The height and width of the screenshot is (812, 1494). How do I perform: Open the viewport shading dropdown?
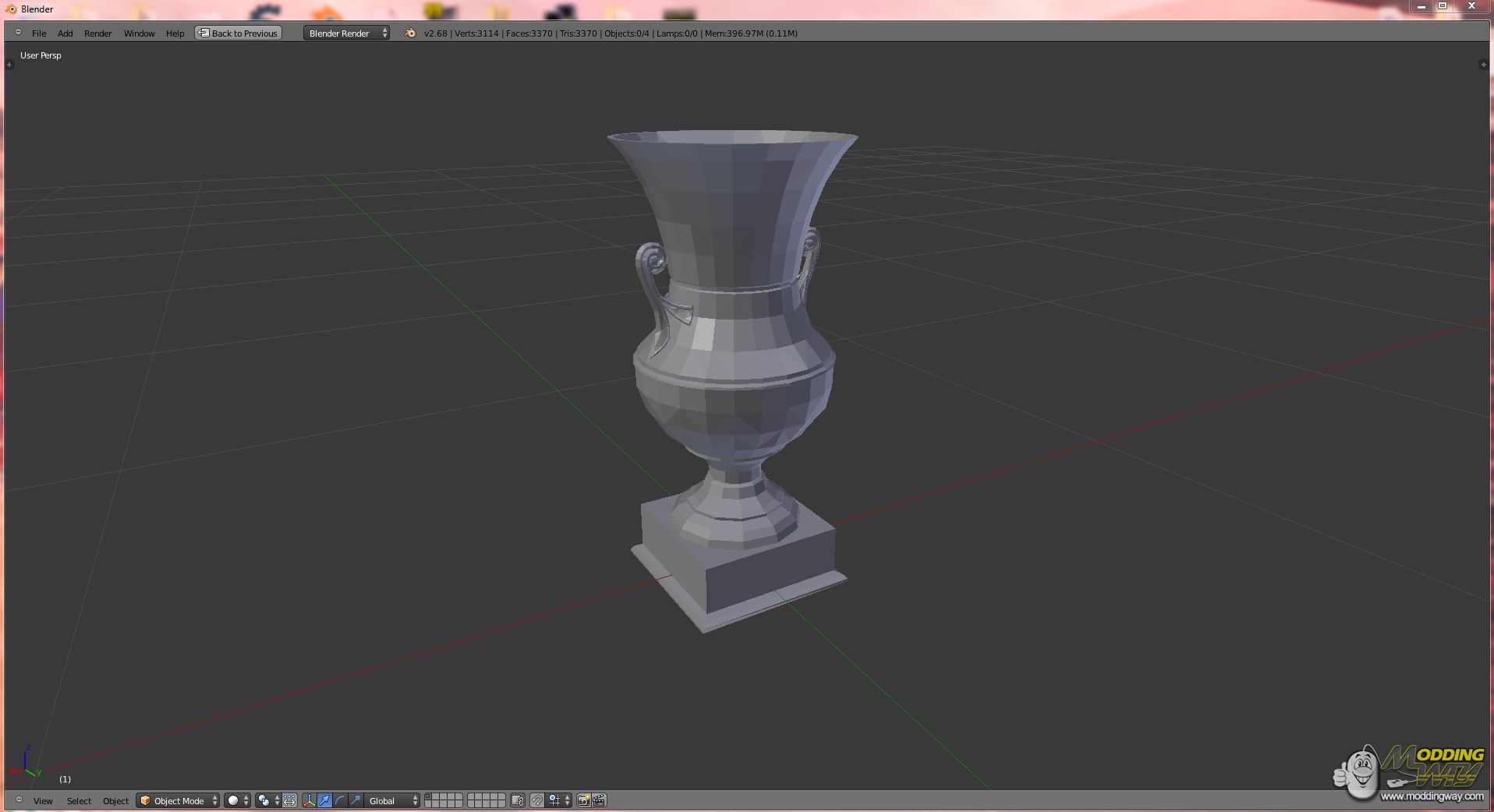pos(238,800)
